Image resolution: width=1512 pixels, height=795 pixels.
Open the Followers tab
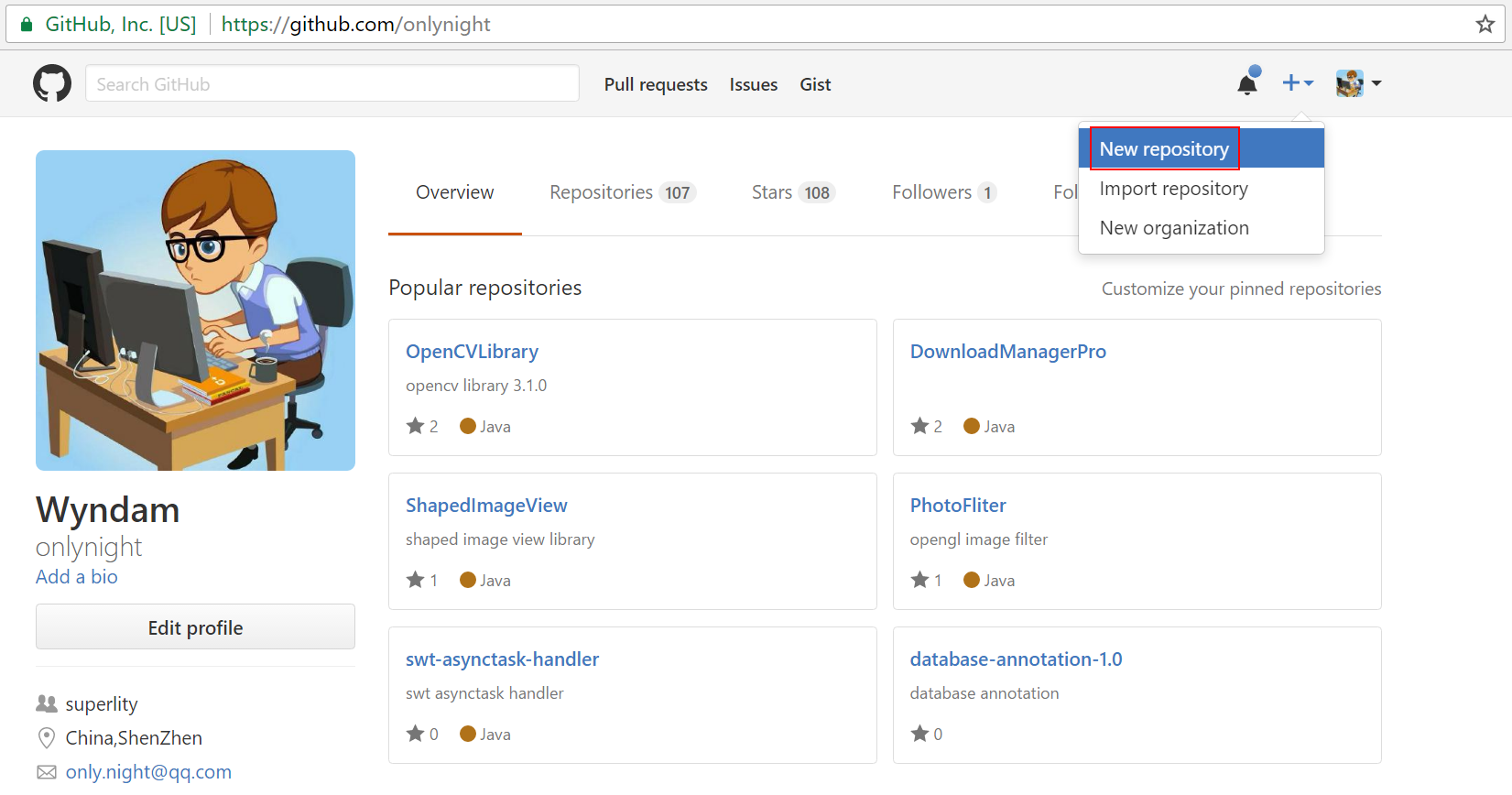click(x=944, y=192)
